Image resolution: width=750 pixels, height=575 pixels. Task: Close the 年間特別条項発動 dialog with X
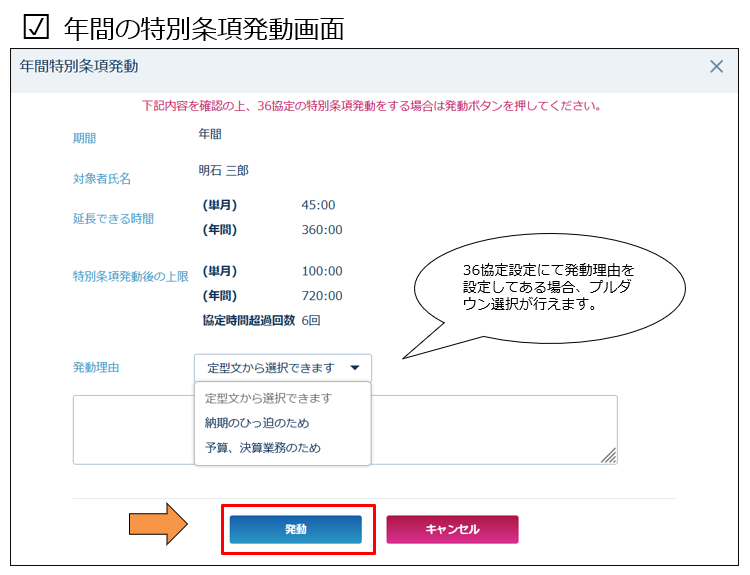tap(716, 67)
